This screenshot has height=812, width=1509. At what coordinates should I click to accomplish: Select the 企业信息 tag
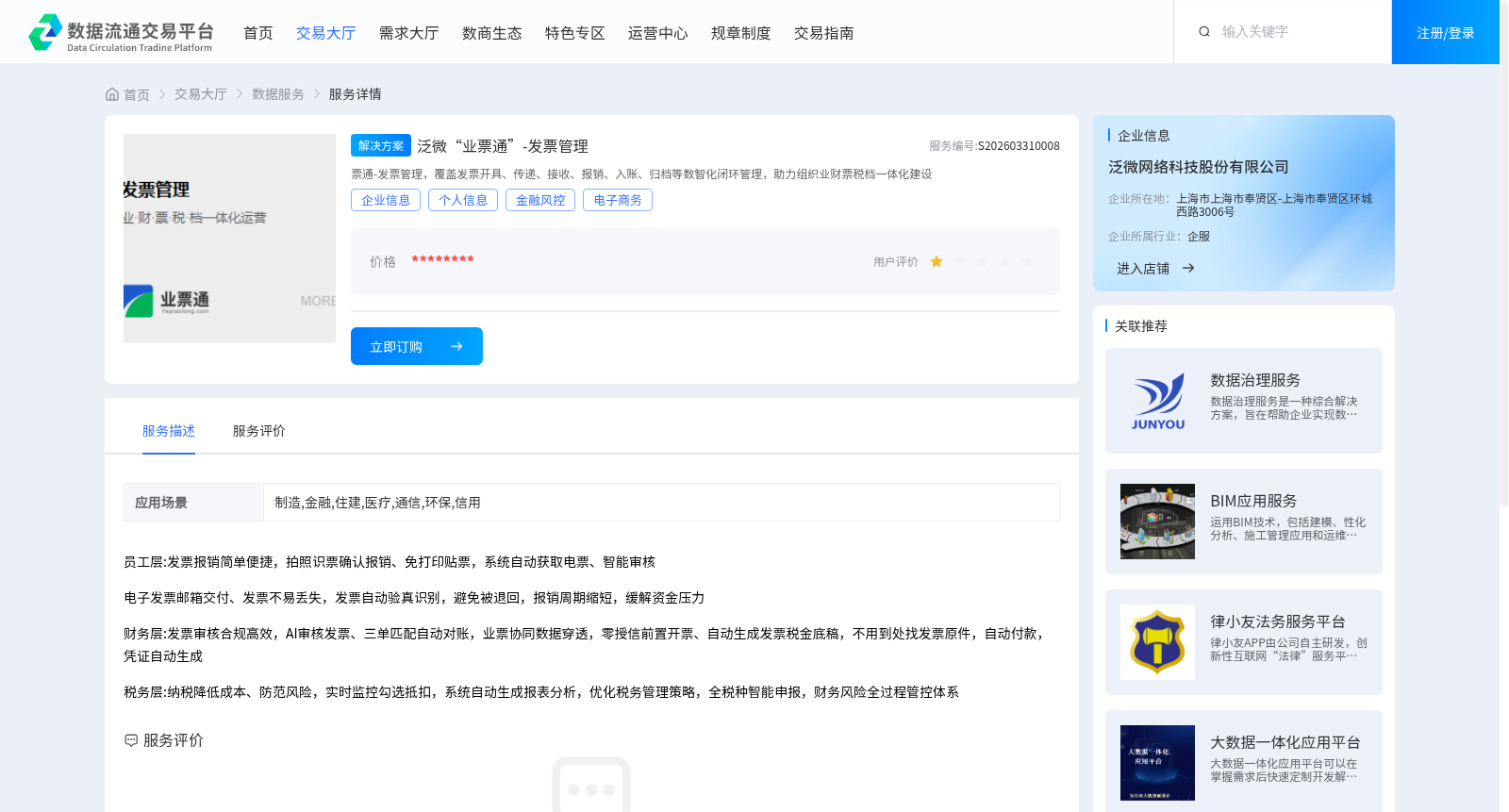(386, 200)
